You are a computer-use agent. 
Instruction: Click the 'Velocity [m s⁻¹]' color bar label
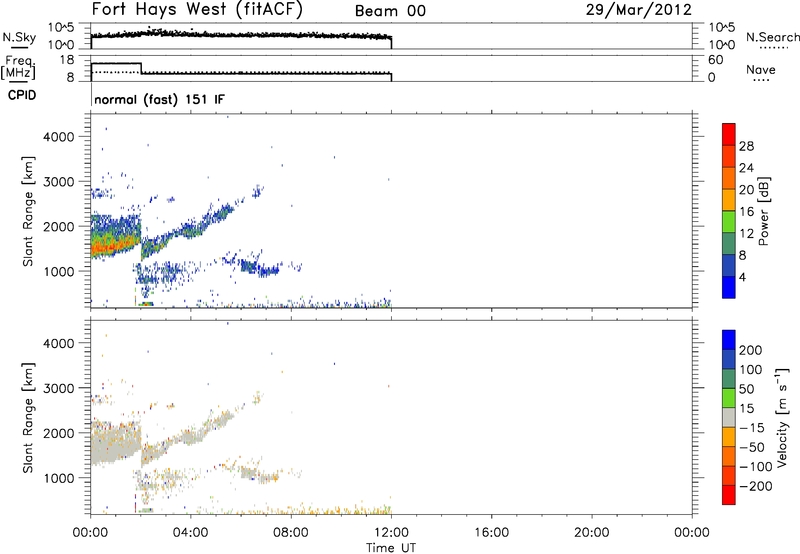782,417
